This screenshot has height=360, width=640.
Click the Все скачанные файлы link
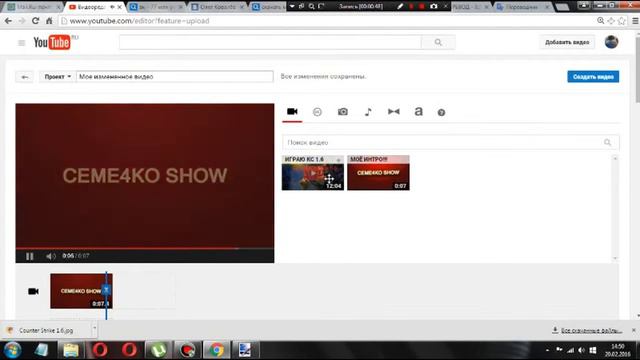point(587,330)
